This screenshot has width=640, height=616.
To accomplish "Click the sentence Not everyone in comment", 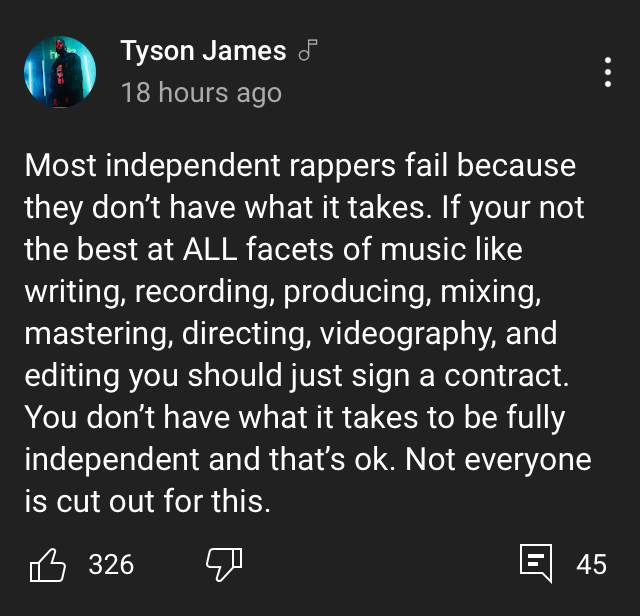I will (x=498, y=460).
